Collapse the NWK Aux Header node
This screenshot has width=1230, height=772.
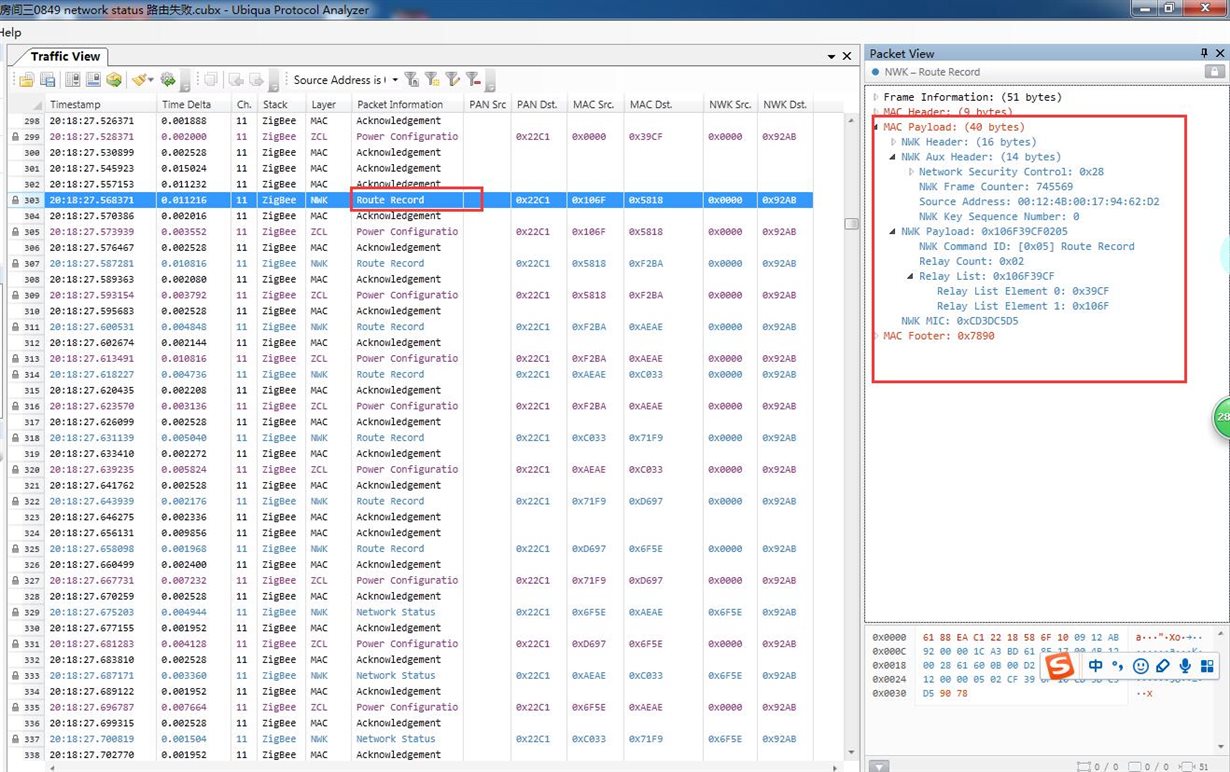[893, 157]
